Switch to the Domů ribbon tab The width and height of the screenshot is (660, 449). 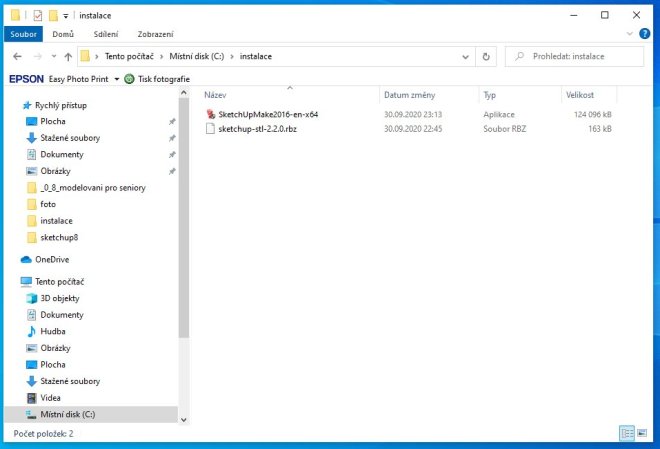63,34
